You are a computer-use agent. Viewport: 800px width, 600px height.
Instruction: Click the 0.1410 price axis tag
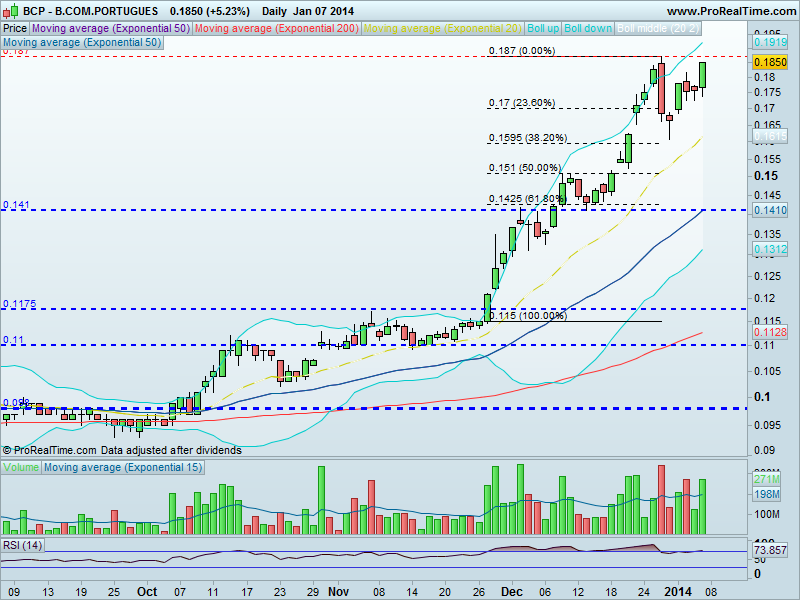[x=770, y=210]
